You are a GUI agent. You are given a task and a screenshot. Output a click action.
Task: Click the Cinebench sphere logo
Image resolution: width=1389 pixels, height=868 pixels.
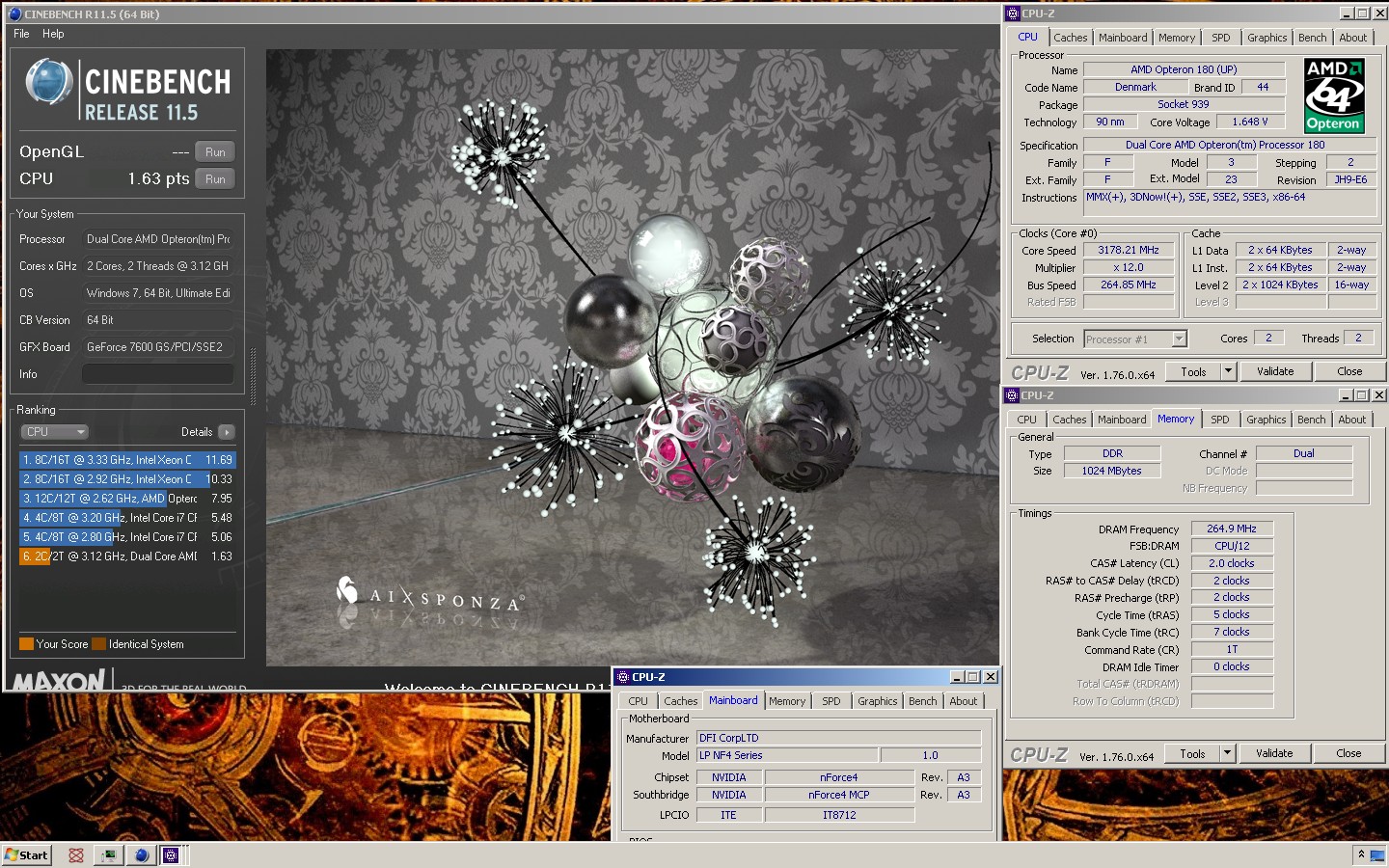tap(48, 82)
